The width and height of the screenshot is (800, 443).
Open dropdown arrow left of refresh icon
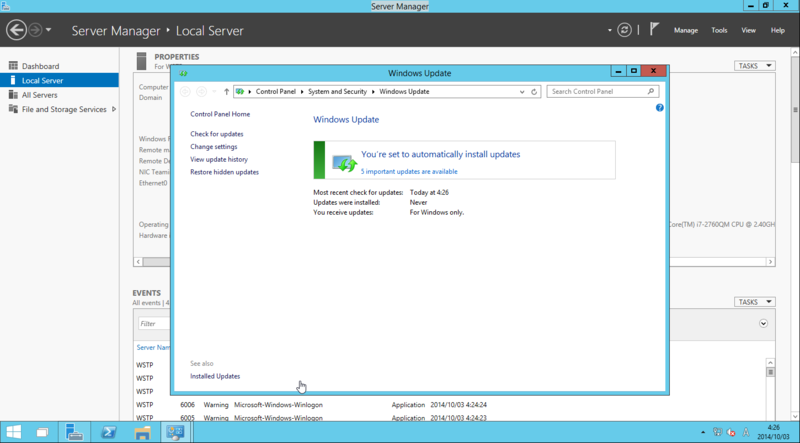pyautogui.click(x=610, y=30)
